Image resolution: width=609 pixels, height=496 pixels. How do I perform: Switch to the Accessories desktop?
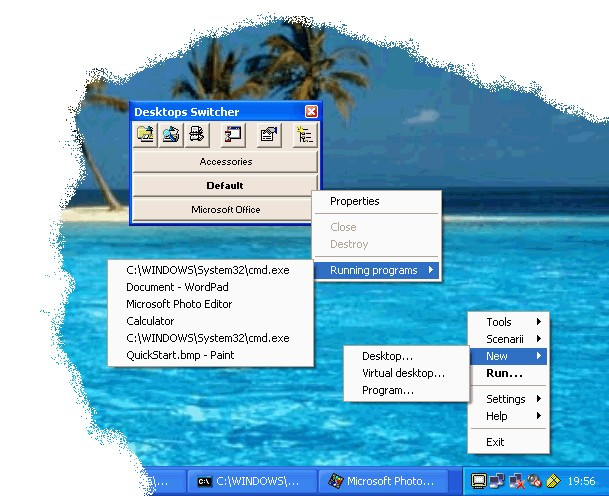pyautogui.click(x=225, y=162)
